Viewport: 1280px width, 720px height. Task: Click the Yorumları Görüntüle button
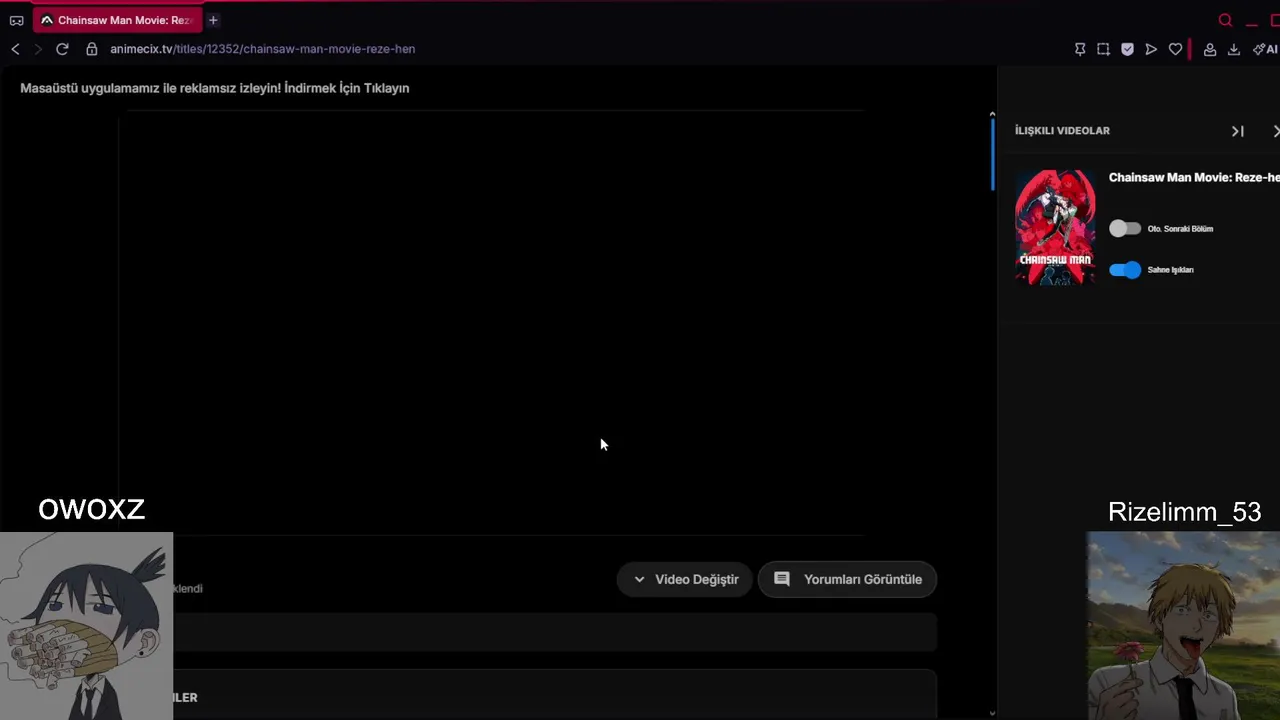coord(847,579)
